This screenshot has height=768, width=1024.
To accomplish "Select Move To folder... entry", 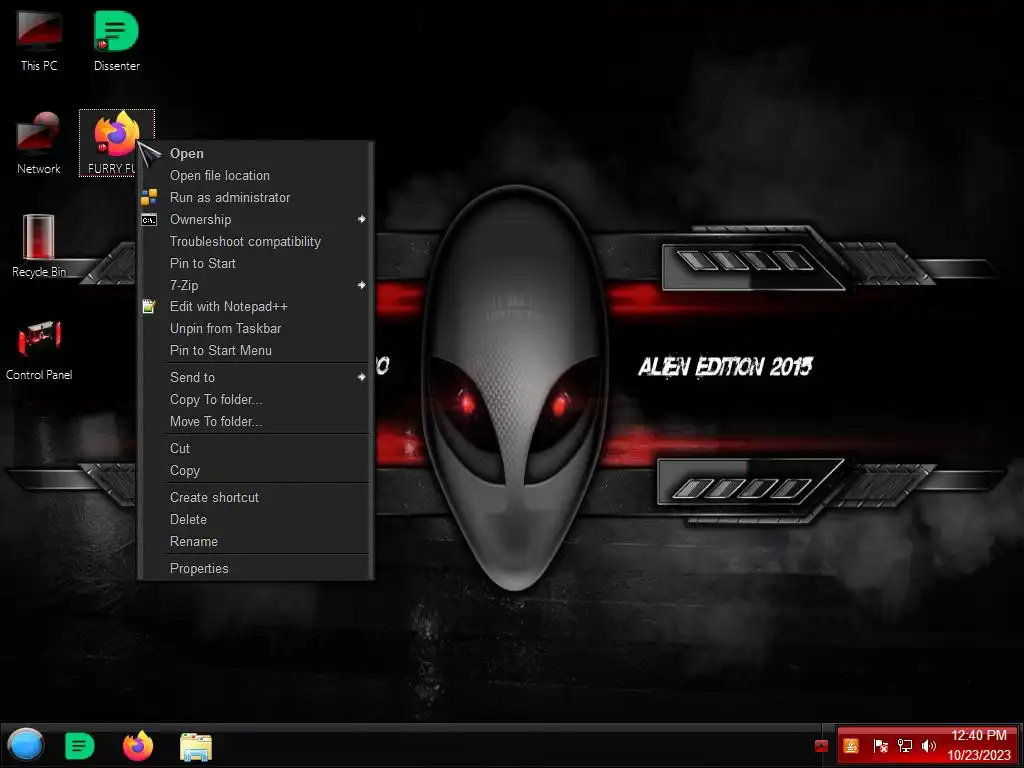I will pos(256,422).
